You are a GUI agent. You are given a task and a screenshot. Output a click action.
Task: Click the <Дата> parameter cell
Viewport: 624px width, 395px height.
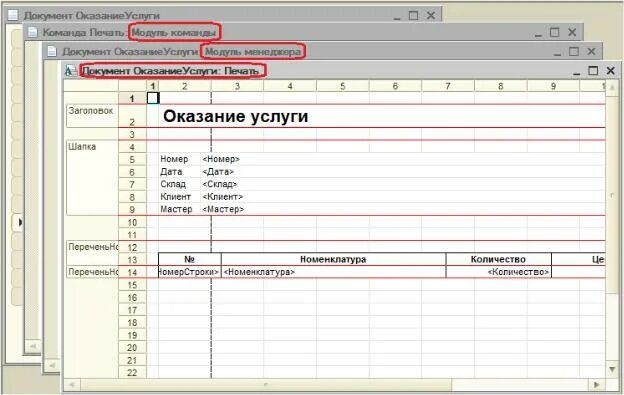click(x=218, y=172)
